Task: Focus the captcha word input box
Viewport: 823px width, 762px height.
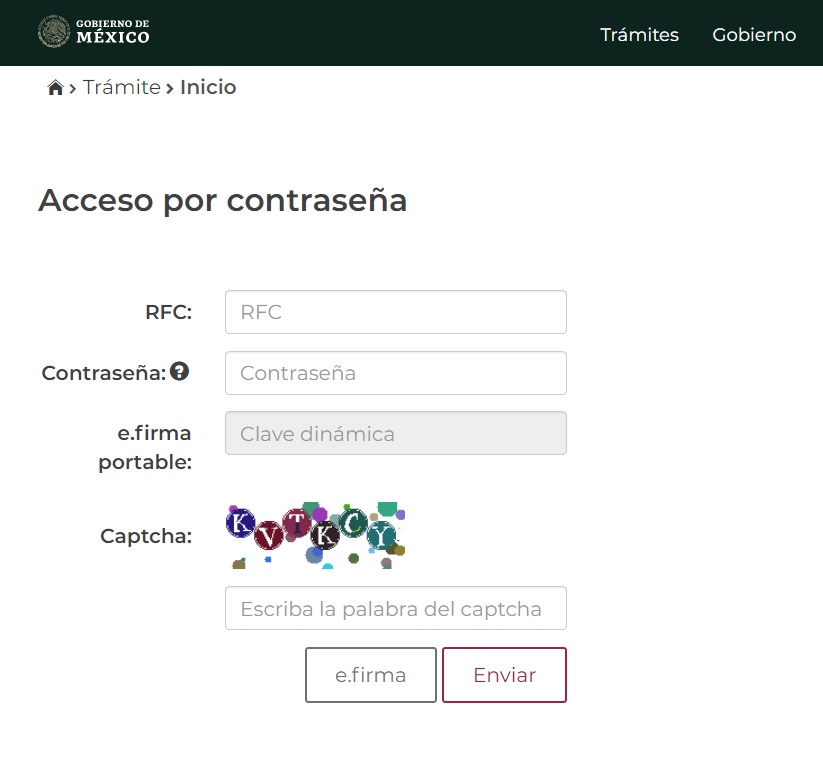Action: 395,608
